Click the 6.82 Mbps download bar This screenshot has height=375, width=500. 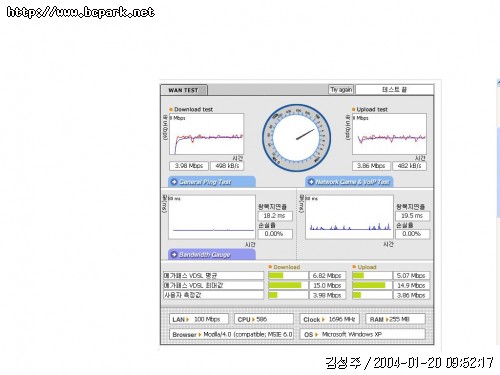[288, 275]
